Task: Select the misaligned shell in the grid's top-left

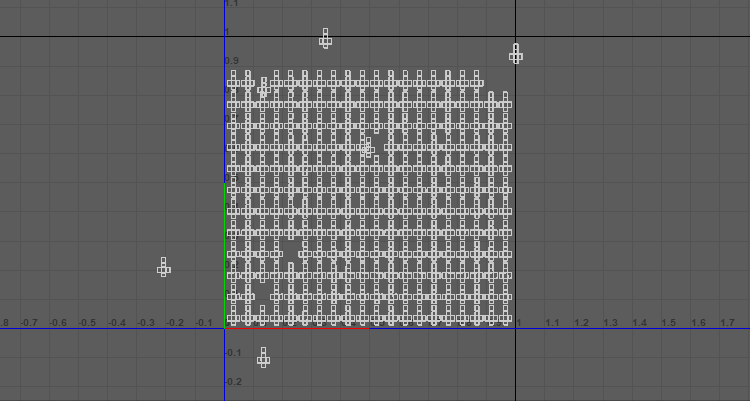Action: tap(263, 88)
